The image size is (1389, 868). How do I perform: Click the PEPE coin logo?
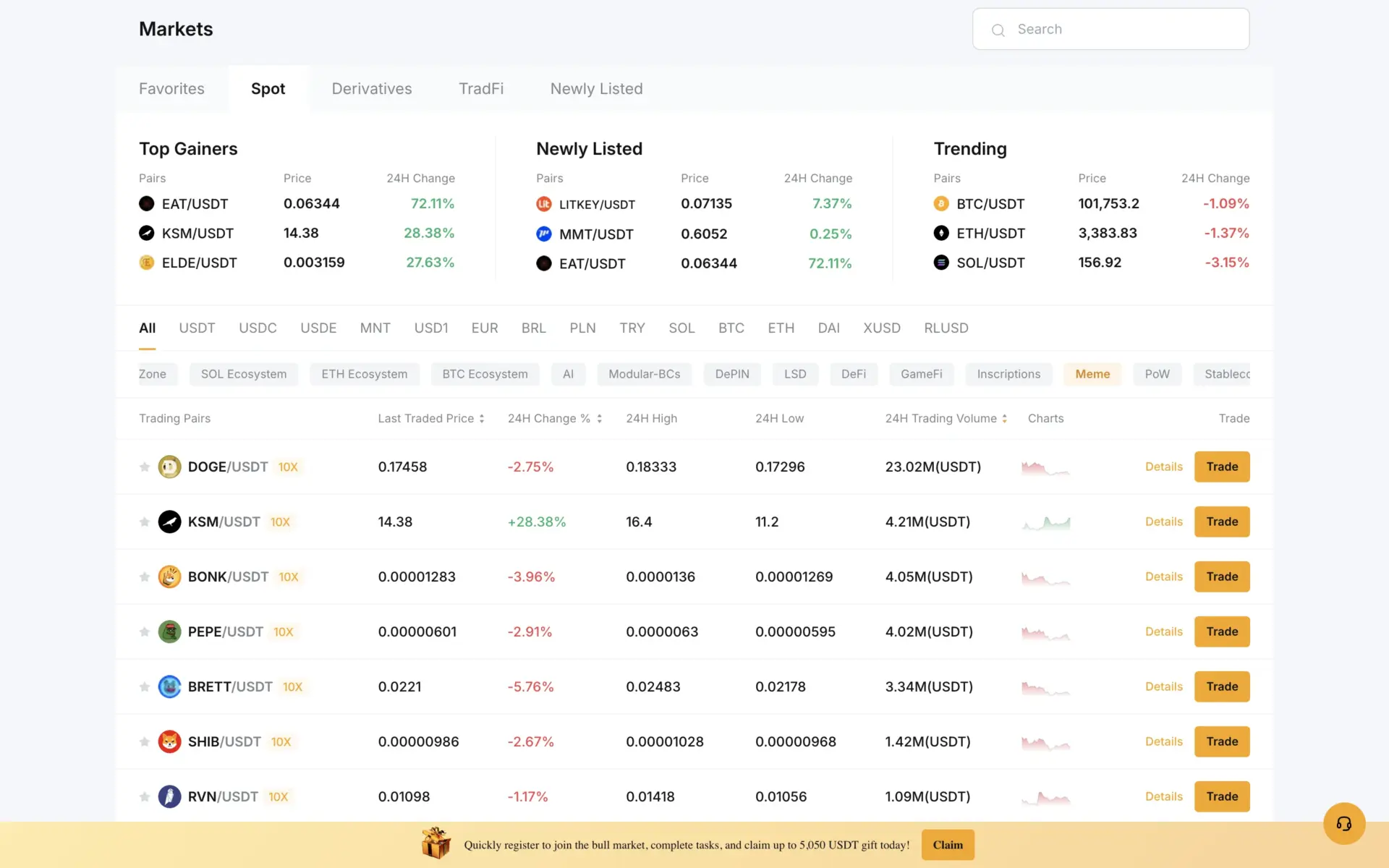(169, 631)
